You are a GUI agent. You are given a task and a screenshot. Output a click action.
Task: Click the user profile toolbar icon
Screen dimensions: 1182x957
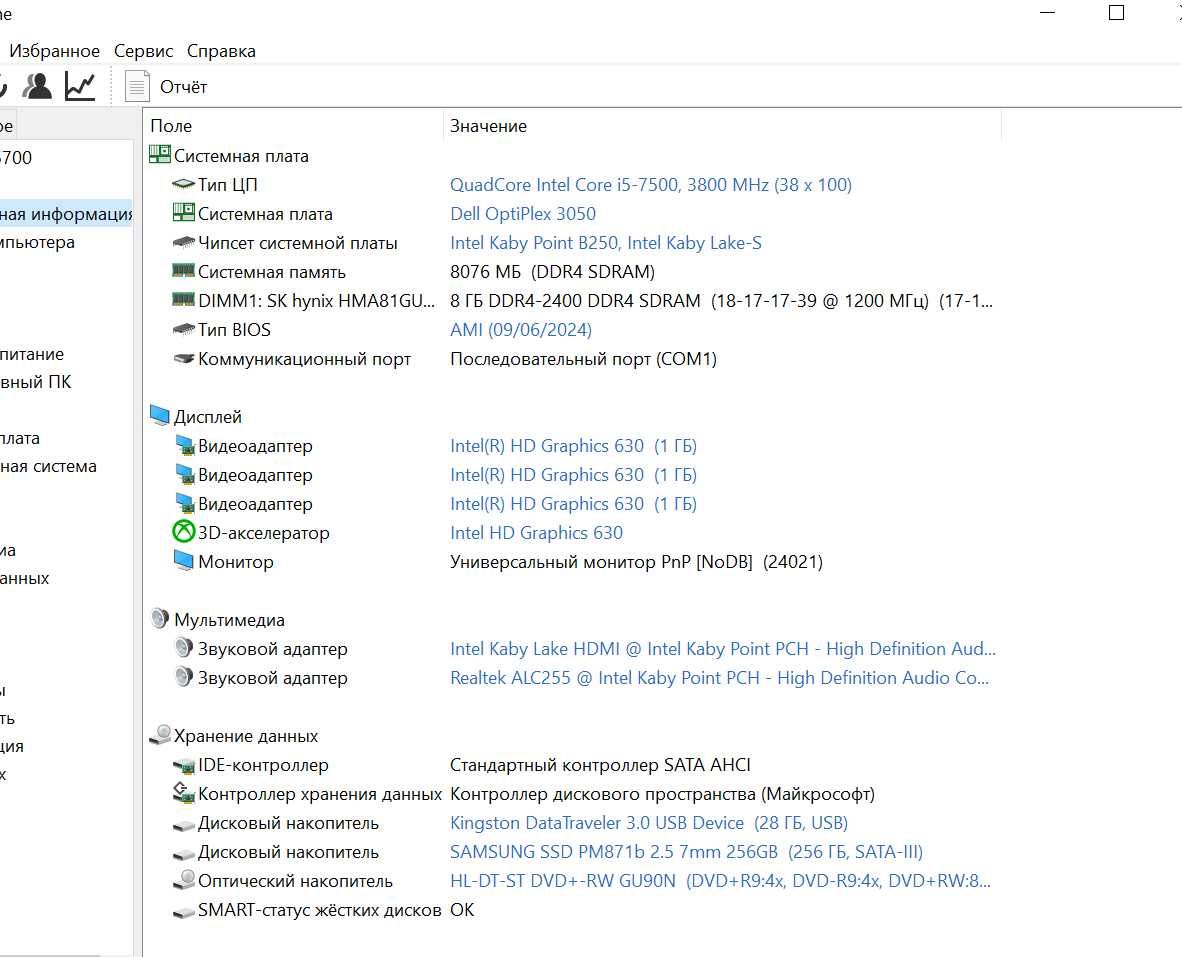[37, 87]
